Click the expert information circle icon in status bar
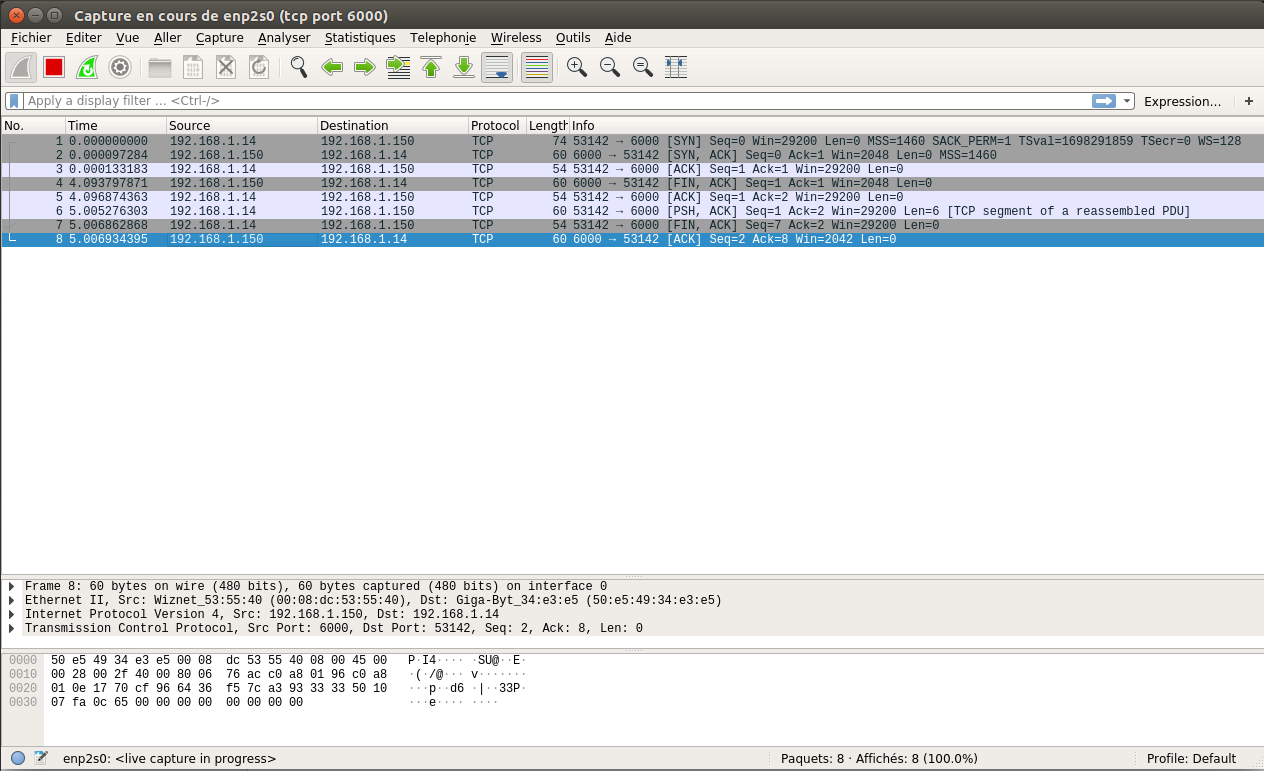Image resolution: width=1264 pixels, height=771 pixels. [x=18, y=758]
